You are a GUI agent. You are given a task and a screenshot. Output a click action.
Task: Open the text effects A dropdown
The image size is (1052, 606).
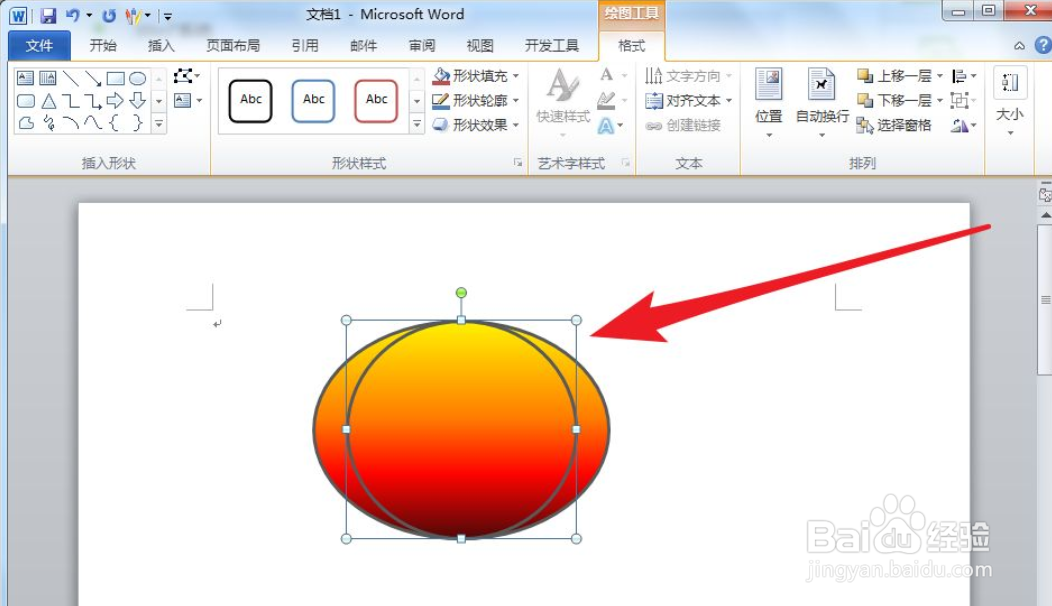(x=611, y=125)
